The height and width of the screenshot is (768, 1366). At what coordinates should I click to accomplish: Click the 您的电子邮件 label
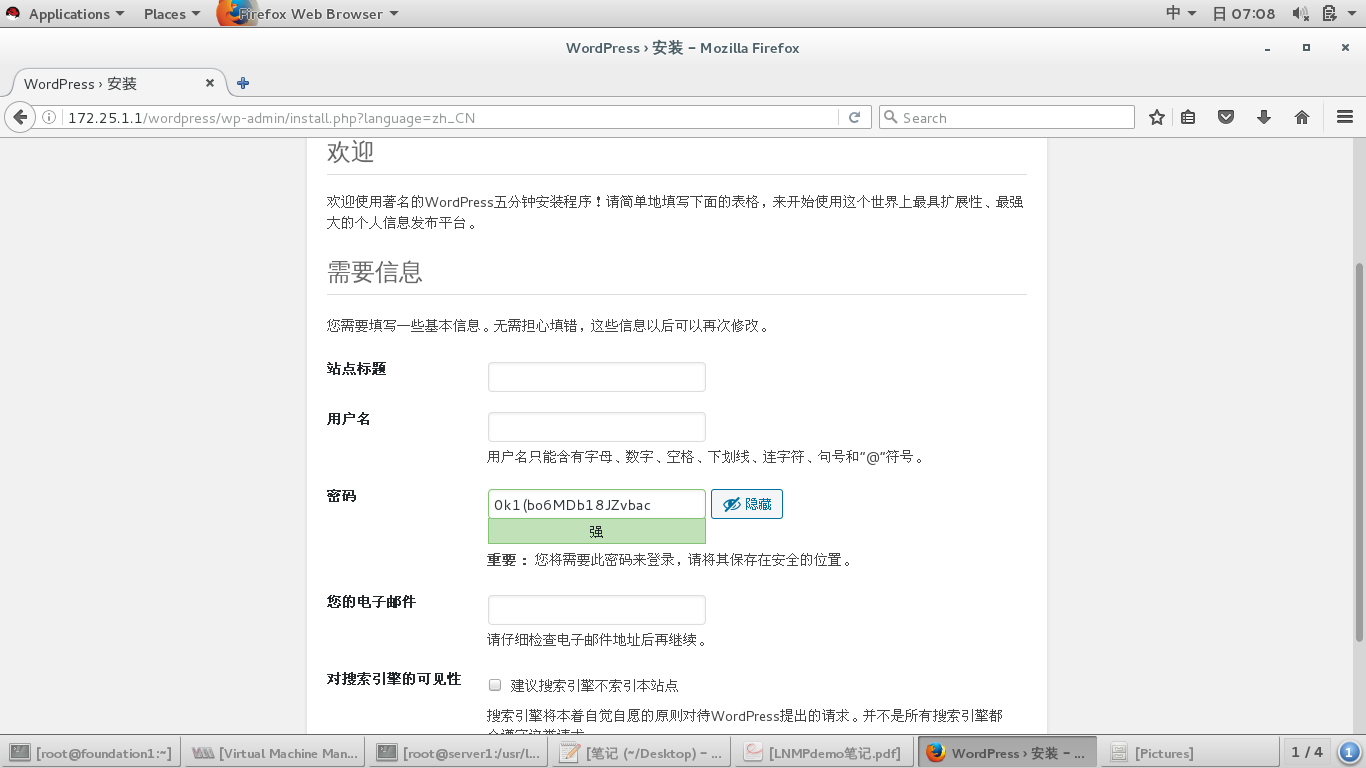(x=371, y=602)
